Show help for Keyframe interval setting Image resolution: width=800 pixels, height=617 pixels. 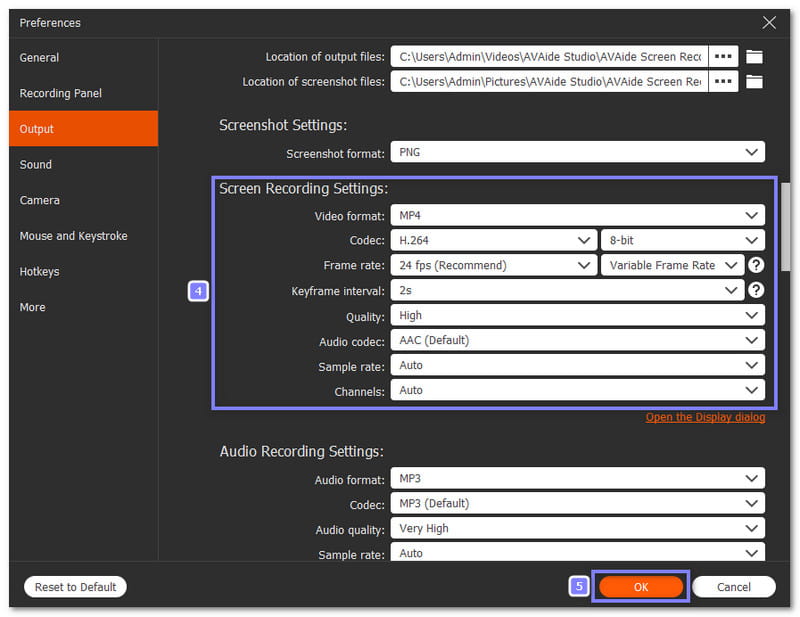point(756,290)
